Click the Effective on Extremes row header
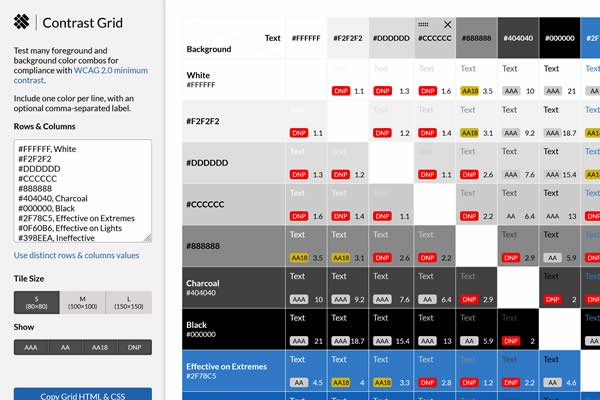 (233, 371)
